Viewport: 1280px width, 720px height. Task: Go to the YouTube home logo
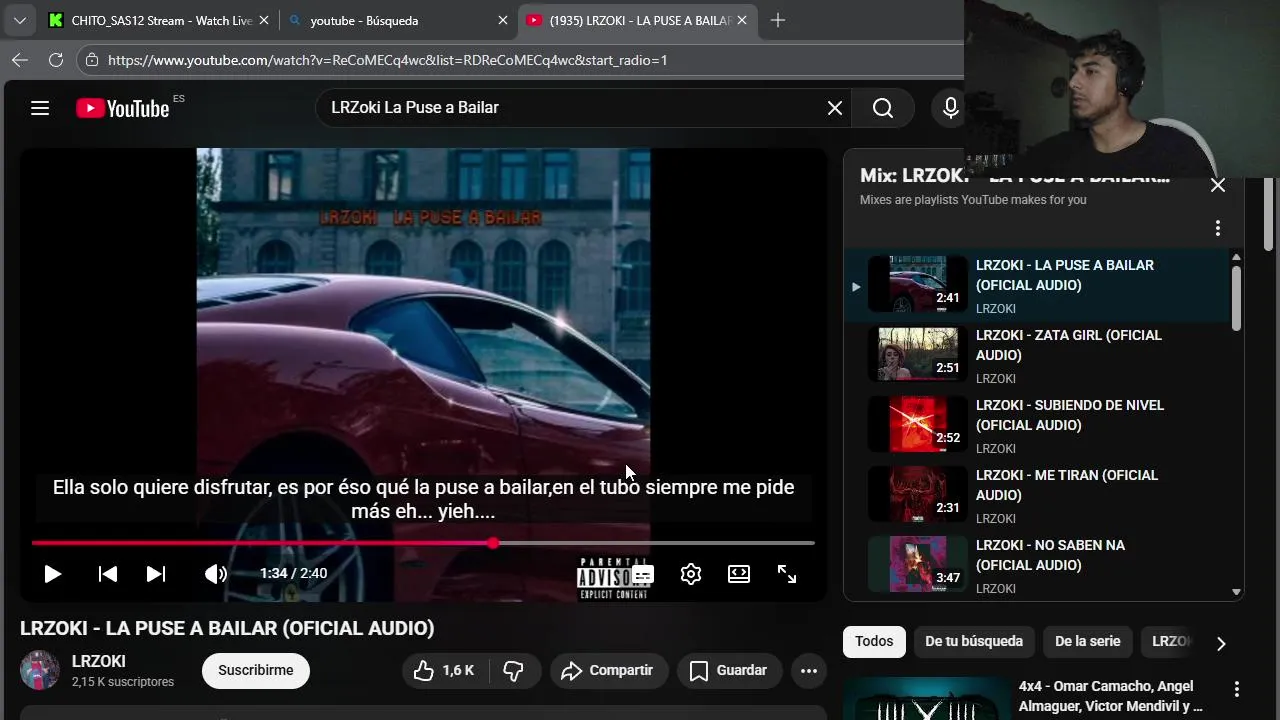pos(123,108)
